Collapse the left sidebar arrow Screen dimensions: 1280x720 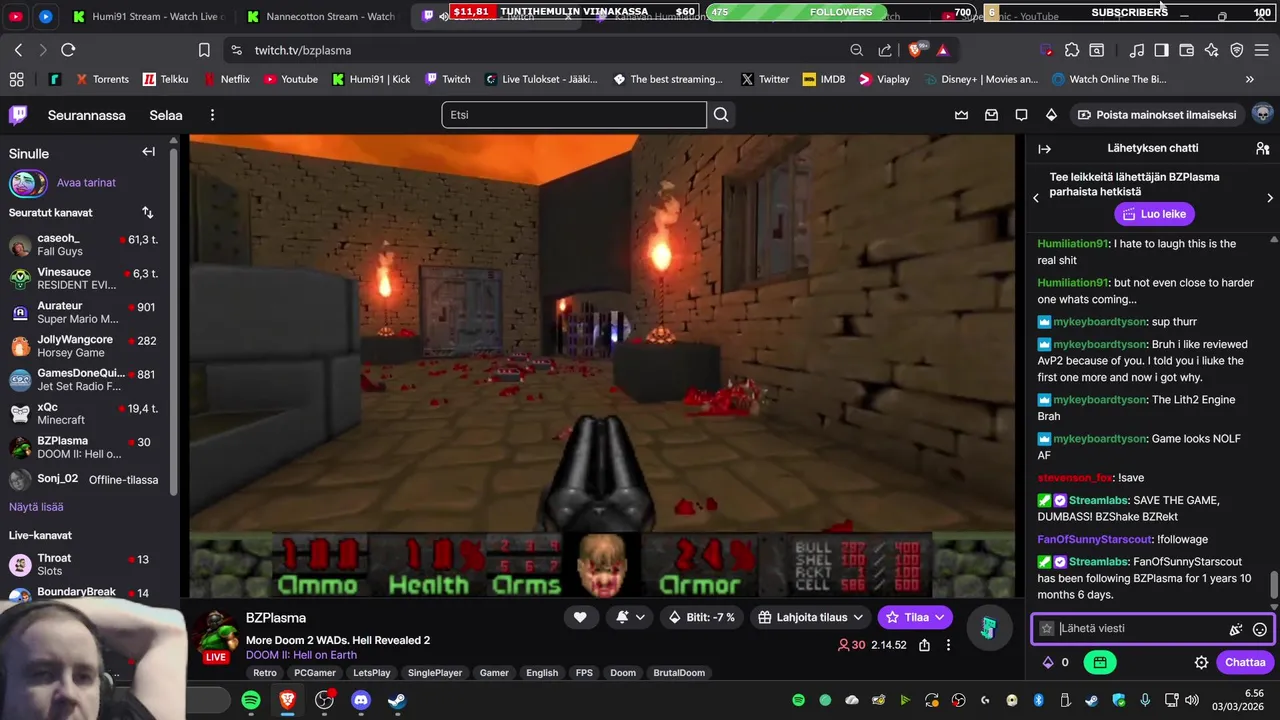pos(148,152)
